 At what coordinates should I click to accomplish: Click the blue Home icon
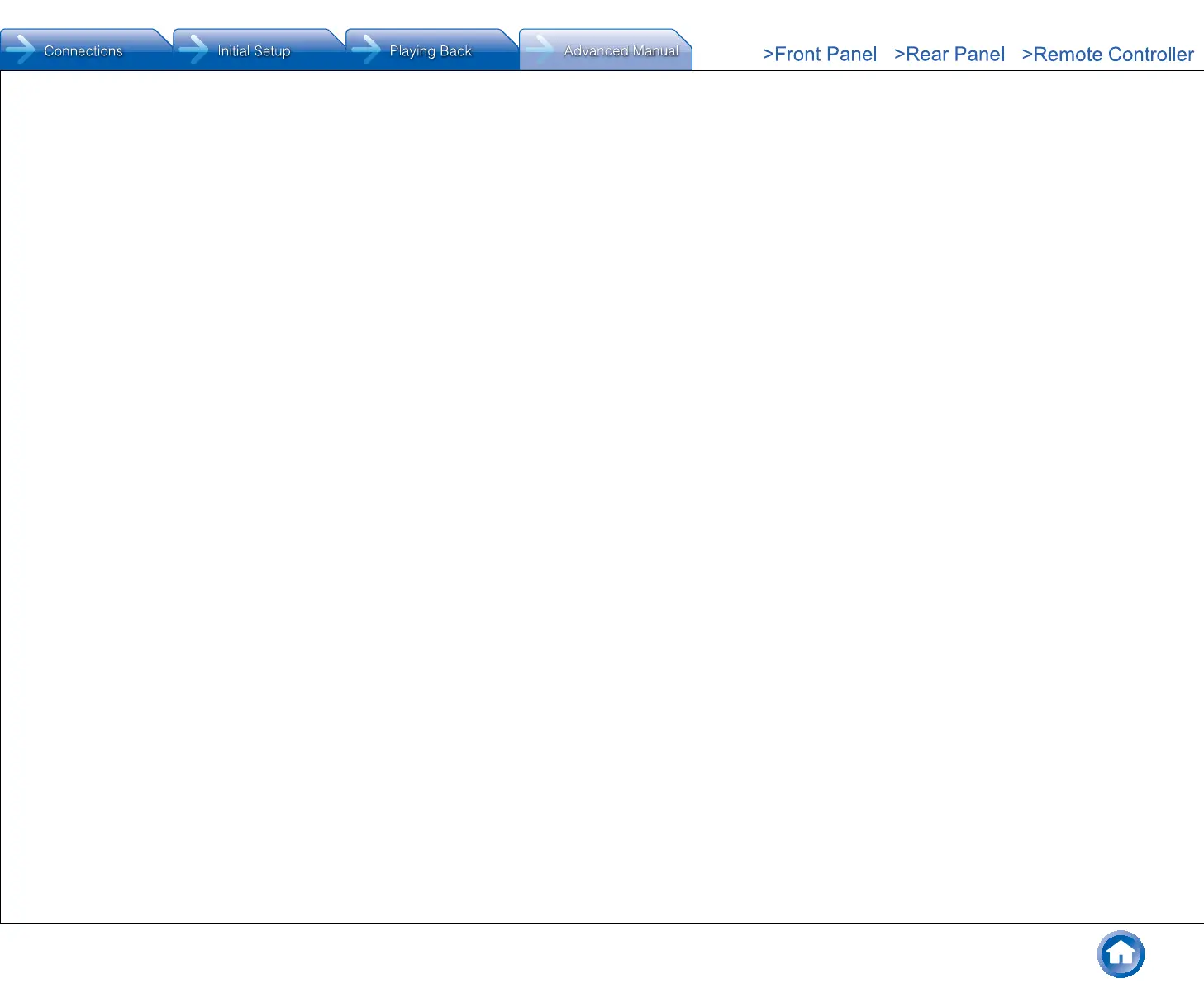[1121, 954]
